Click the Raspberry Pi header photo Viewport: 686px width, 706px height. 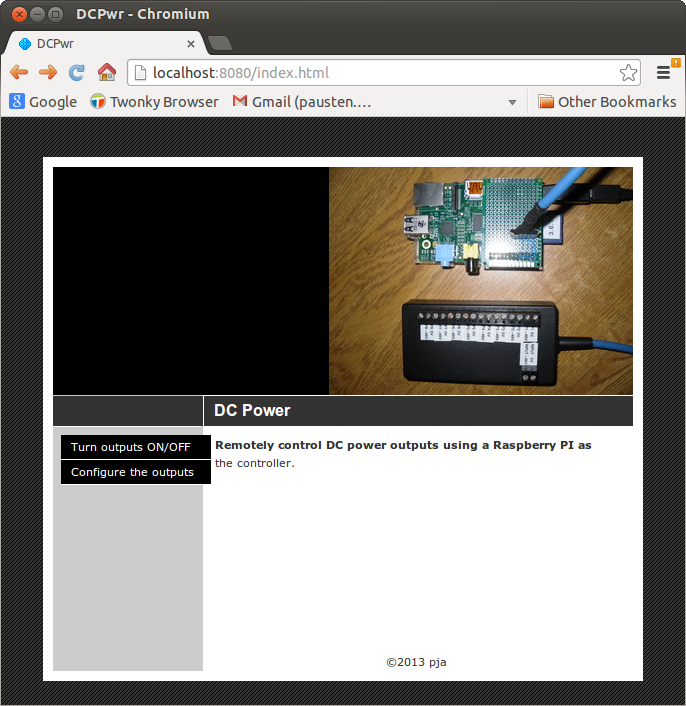pos(480,280)
